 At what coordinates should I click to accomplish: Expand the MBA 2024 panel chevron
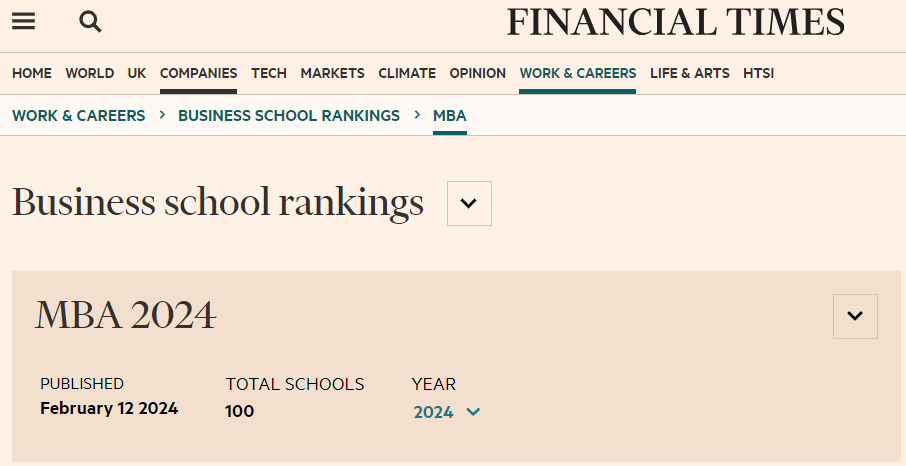(855, 316)
